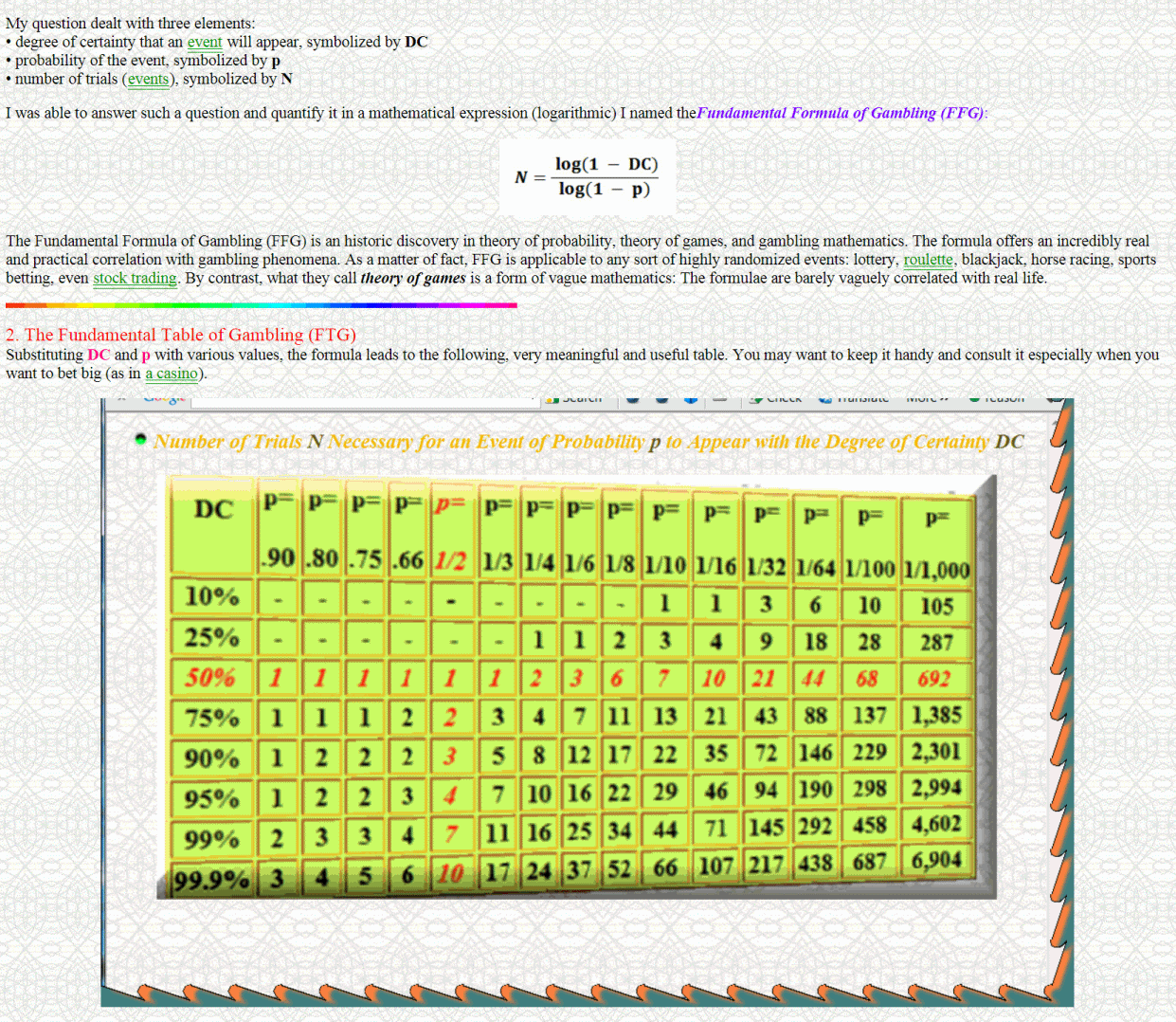
Task: Click the 'p= .90' column header
Action: (x=278, y=527)
